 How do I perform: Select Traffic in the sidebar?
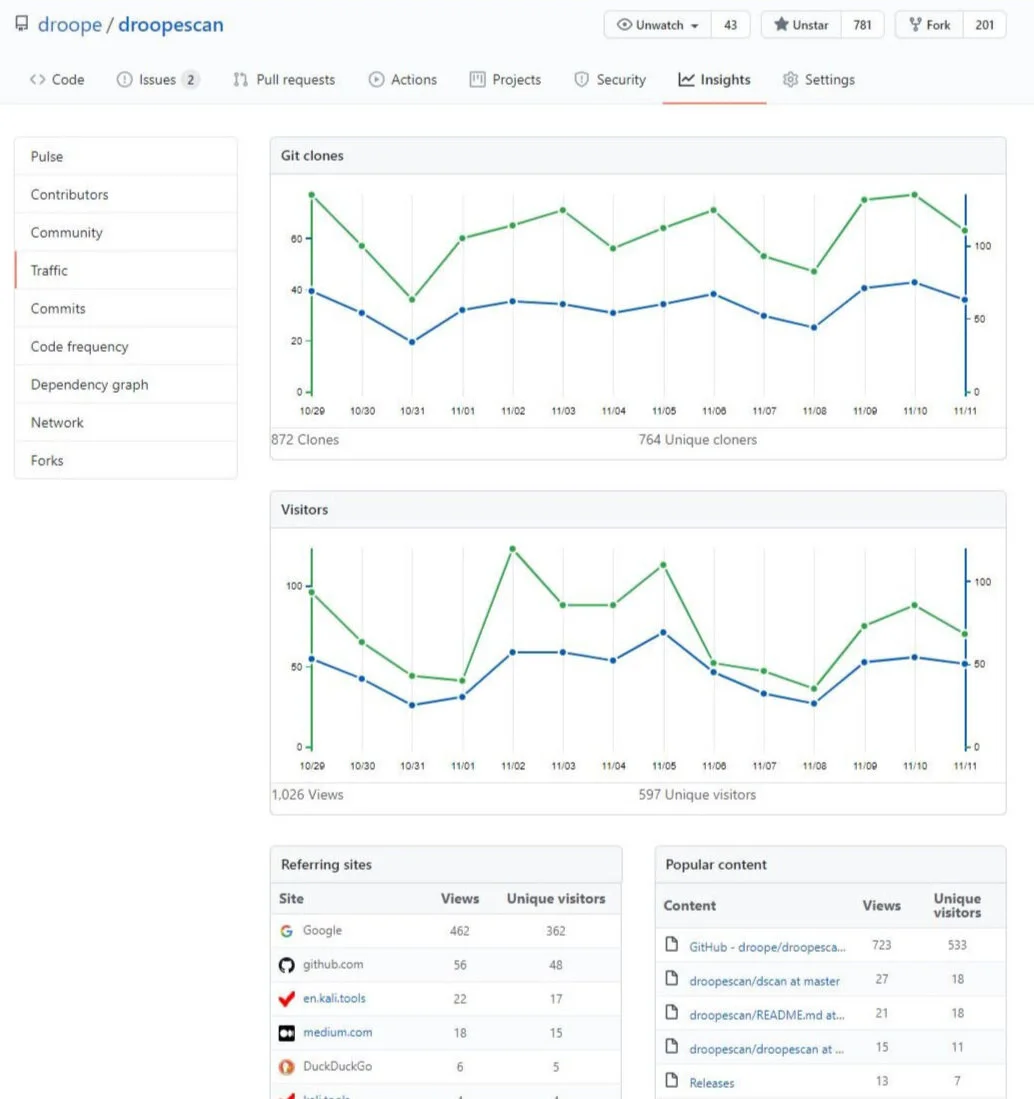pos(125,270)
